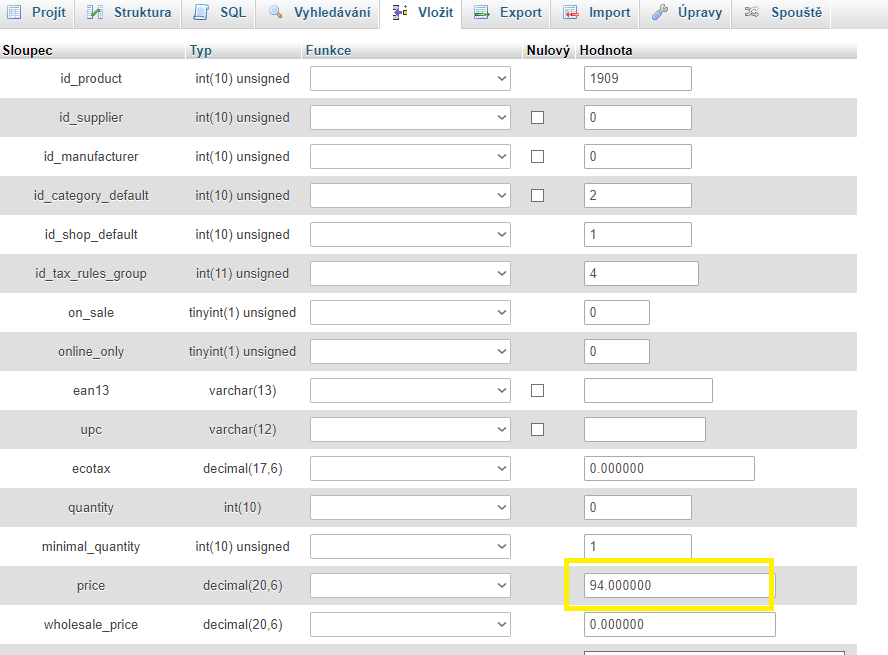
Task: Open the function dropdown for id_tax_rules_group
Action: coord(410,273)
